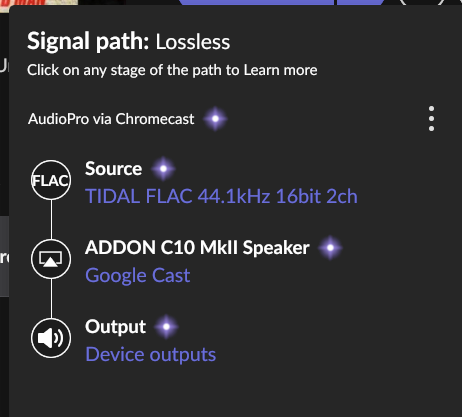Select the Source stage label

113,169
